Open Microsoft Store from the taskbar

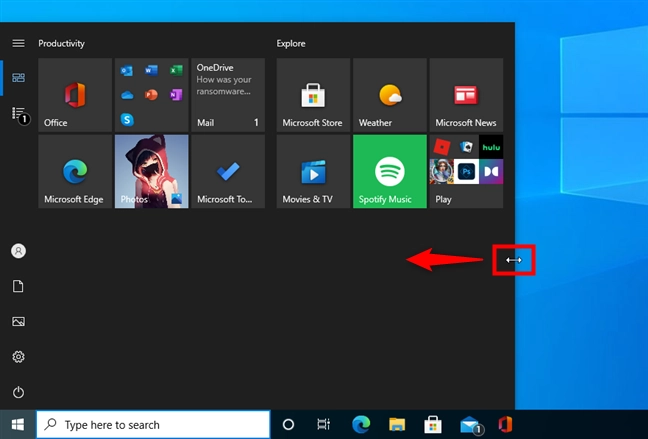coord(433,425)
